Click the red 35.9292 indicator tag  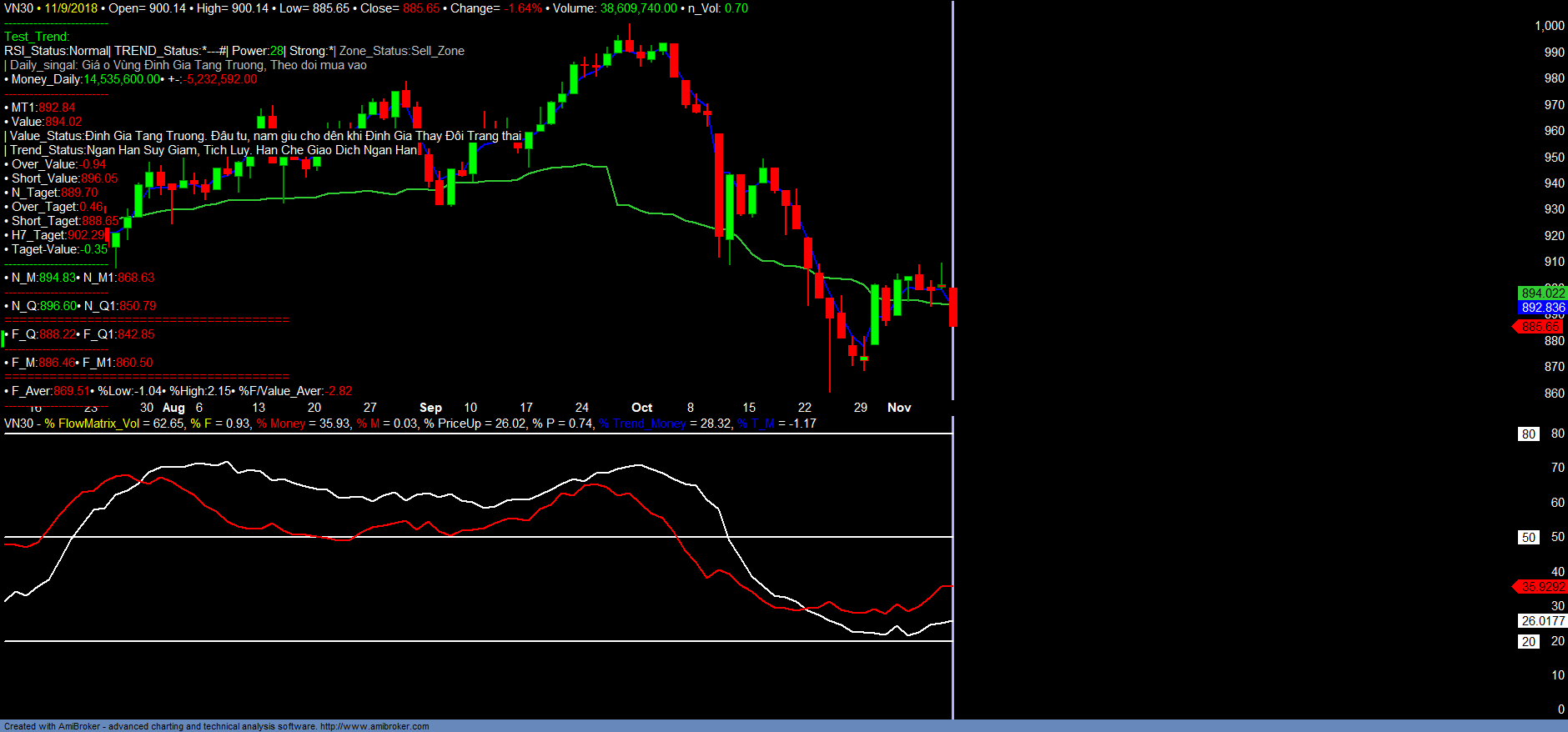click(x=1541, y=587)
